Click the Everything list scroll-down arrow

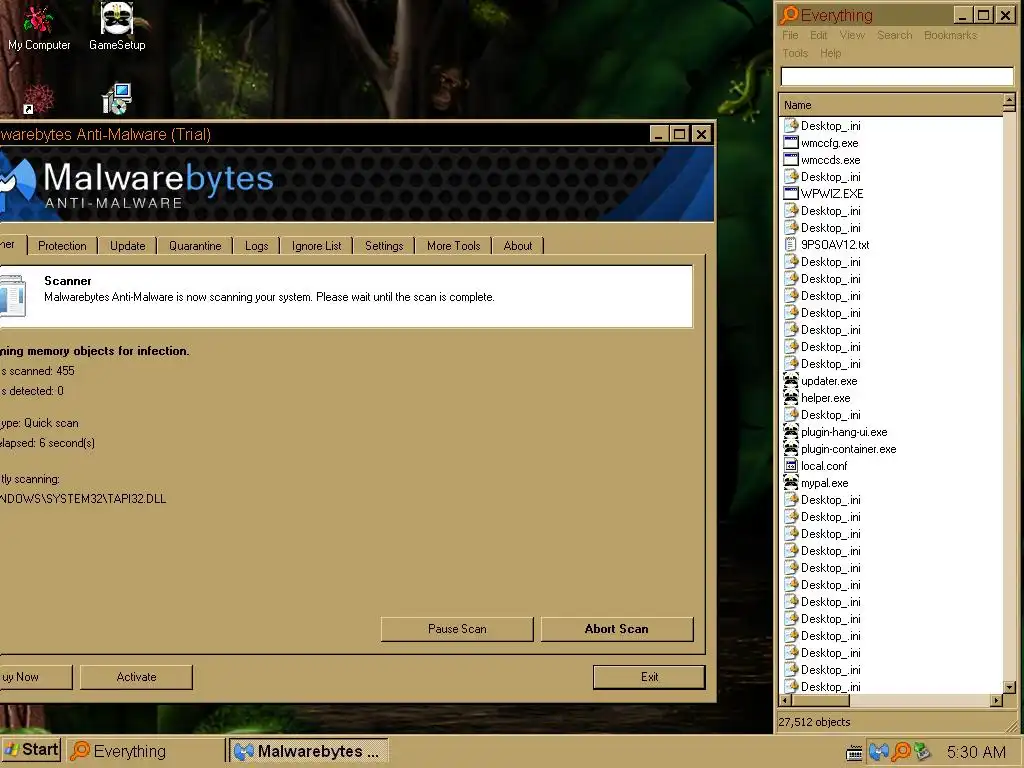(1009, 687)
